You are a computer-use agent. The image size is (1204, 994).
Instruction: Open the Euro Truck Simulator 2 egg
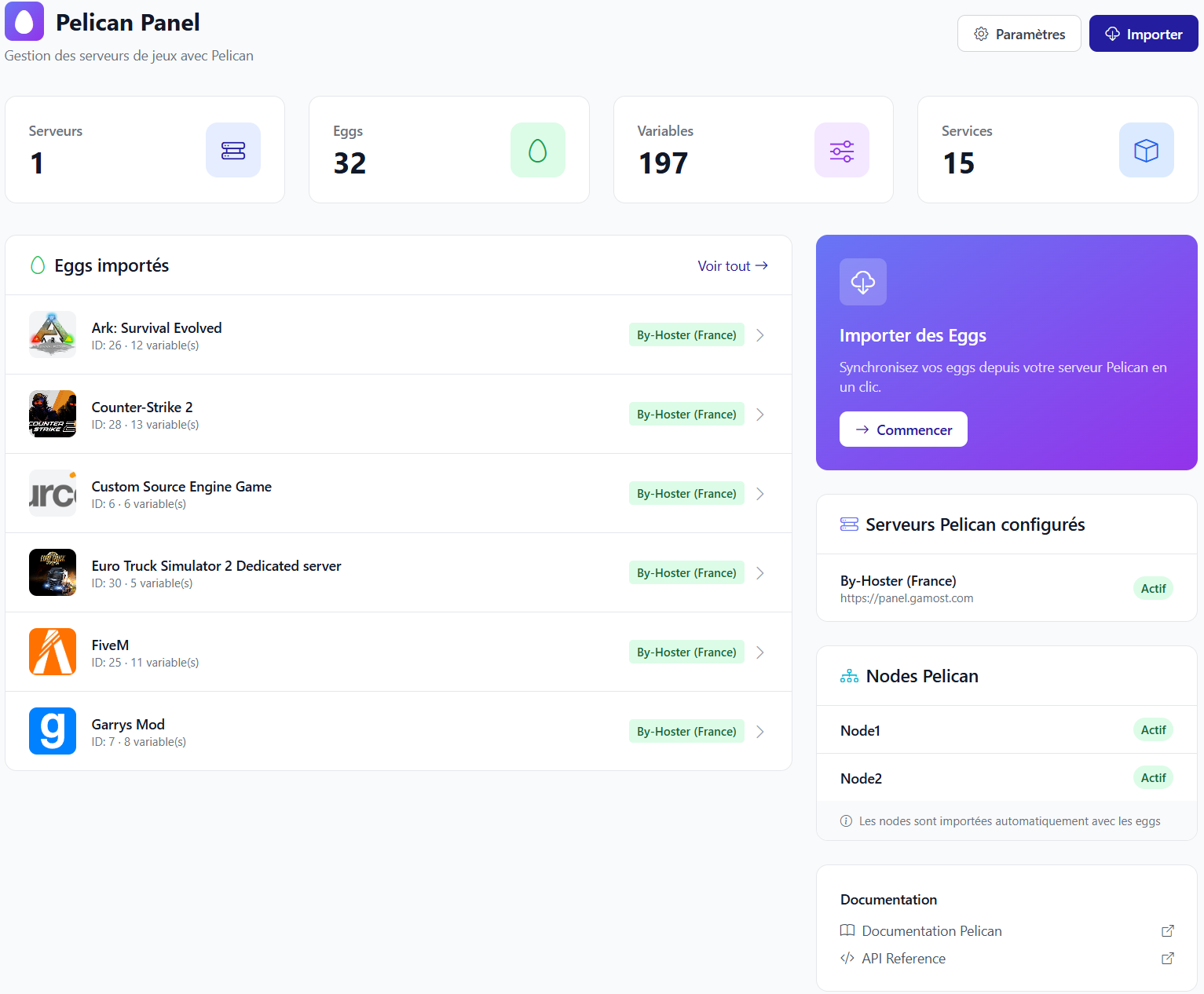tap(216, 566)
